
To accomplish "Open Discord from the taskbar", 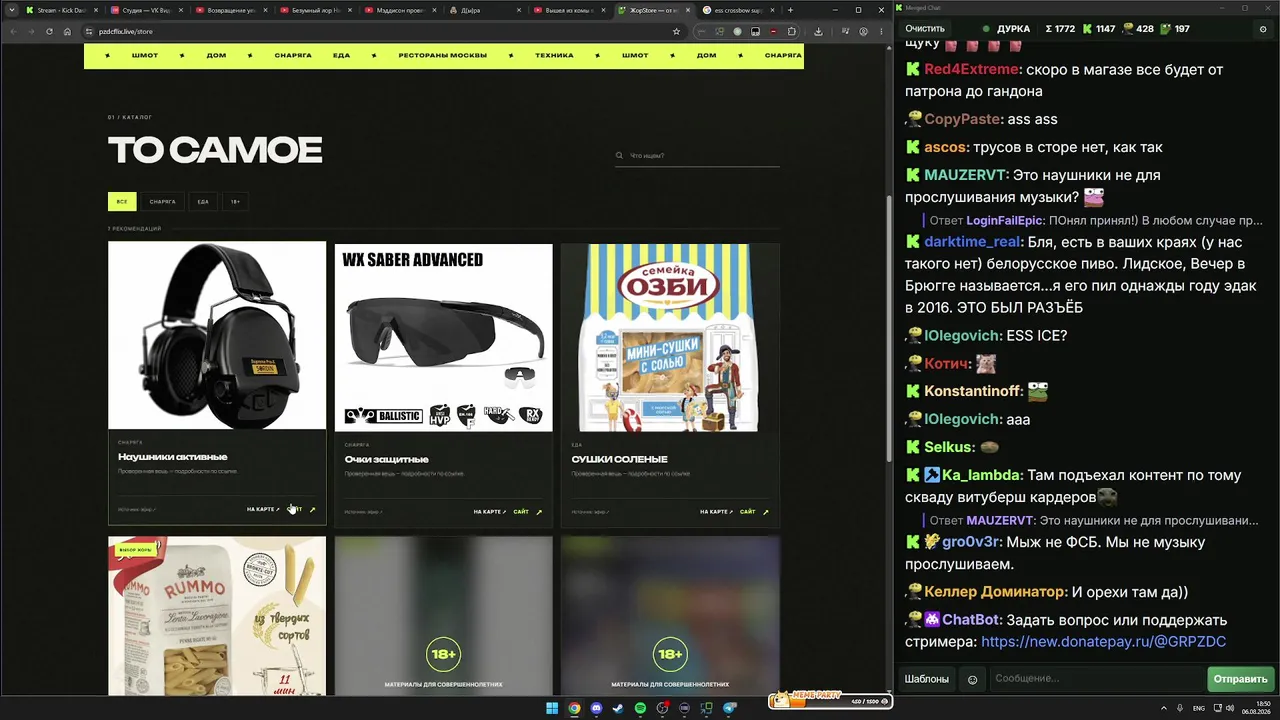I will coord(597,708).
